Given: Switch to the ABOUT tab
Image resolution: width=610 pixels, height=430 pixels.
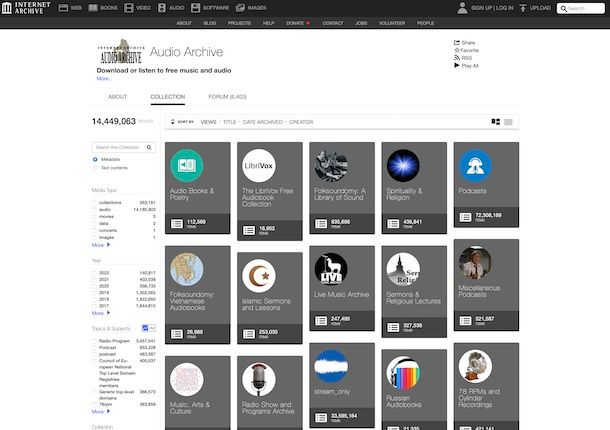Looking at the screenshot, I should [117, 97].
